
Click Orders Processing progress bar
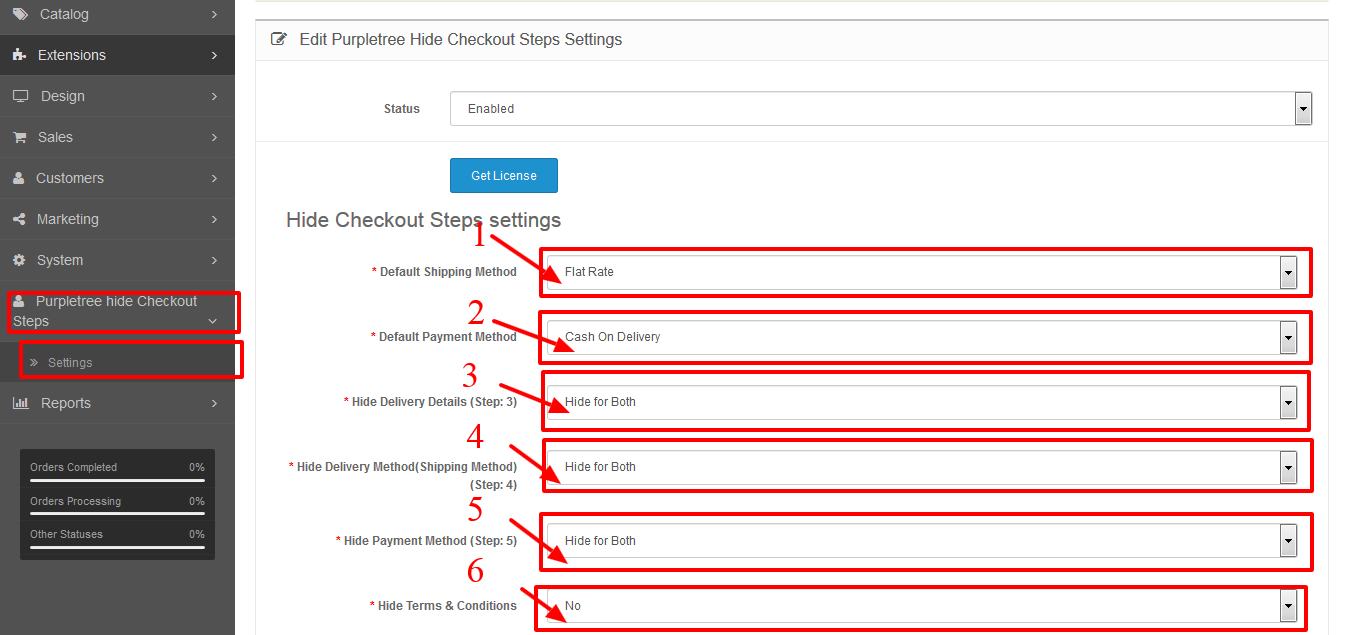tap(117, 514)
